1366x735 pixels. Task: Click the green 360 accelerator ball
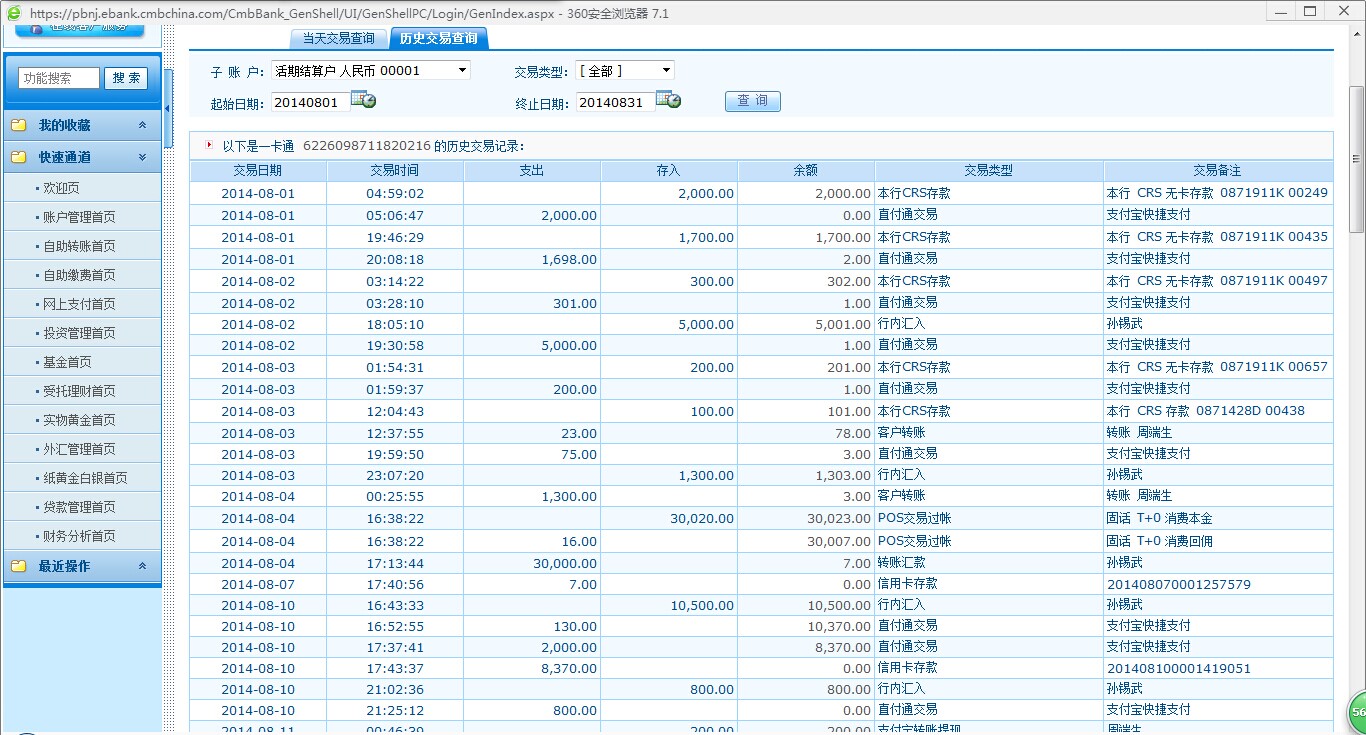[x=1356, y=712]
